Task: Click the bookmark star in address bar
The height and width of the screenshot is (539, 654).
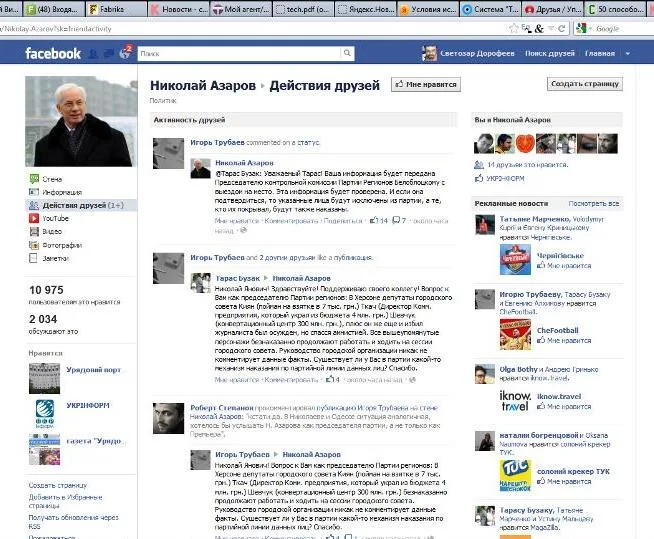Action: coord(513,28)
